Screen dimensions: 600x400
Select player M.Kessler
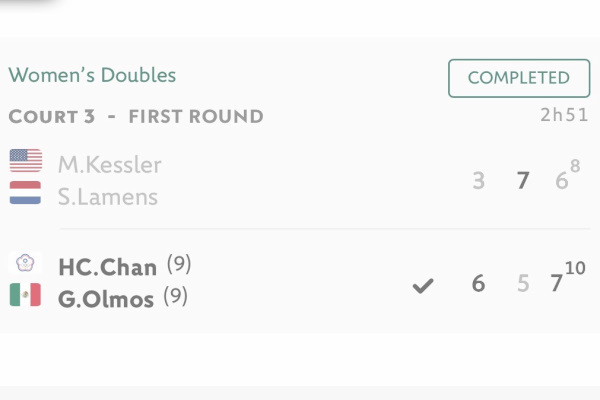109,164
